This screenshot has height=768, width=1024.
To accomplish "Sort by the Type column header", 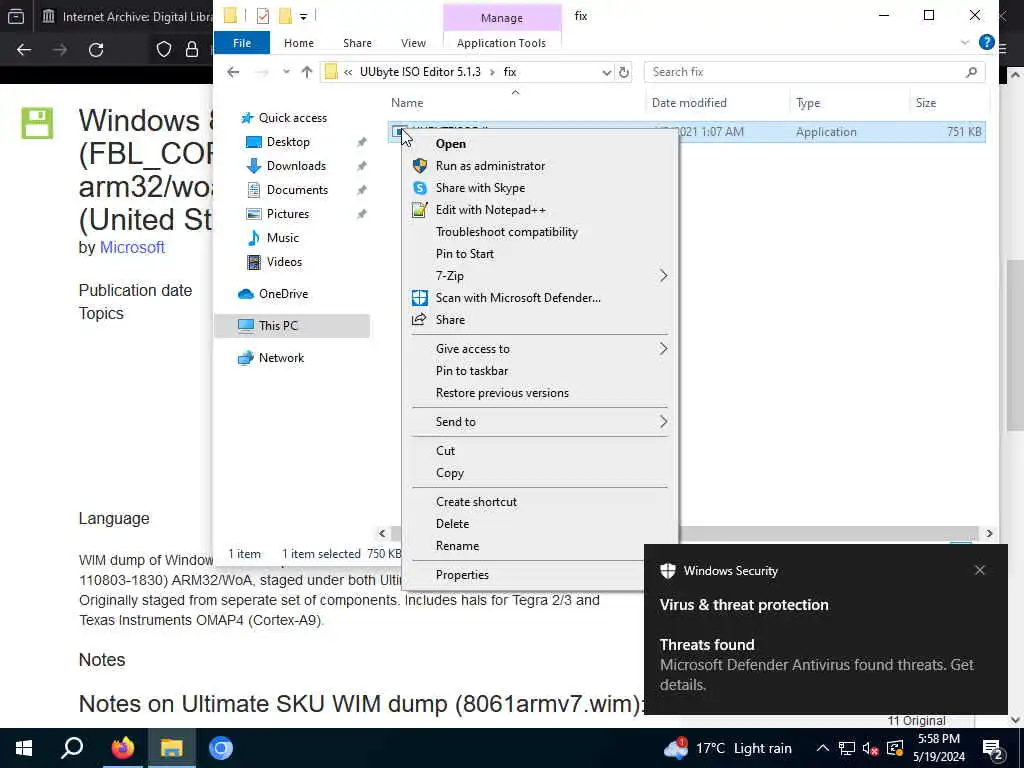I will click(808, 103).
